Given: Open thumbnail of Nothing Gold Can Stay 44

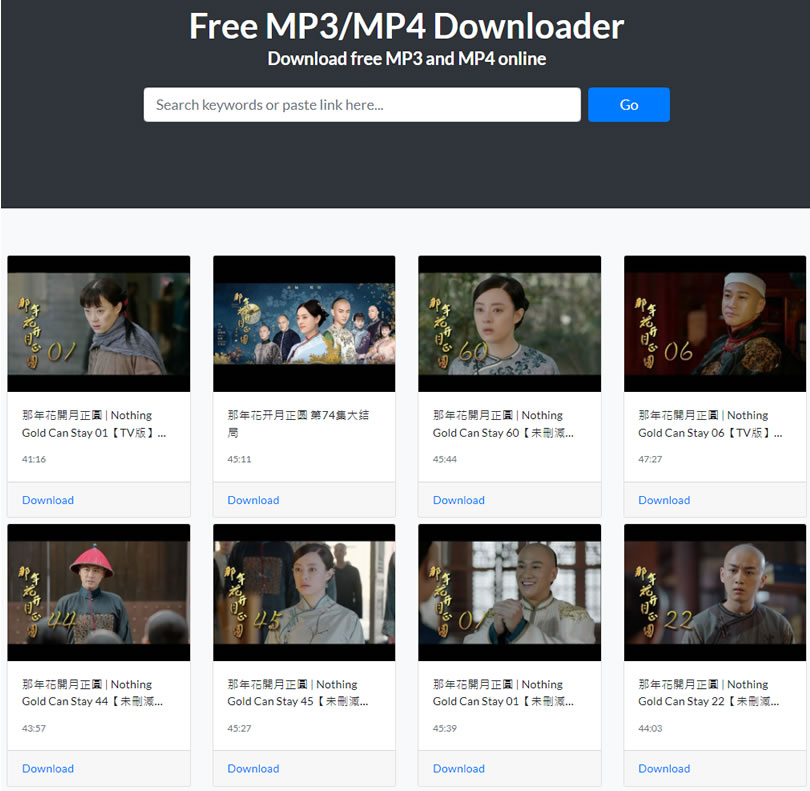Looking at the screenshot, I should [x=99, y=592].
